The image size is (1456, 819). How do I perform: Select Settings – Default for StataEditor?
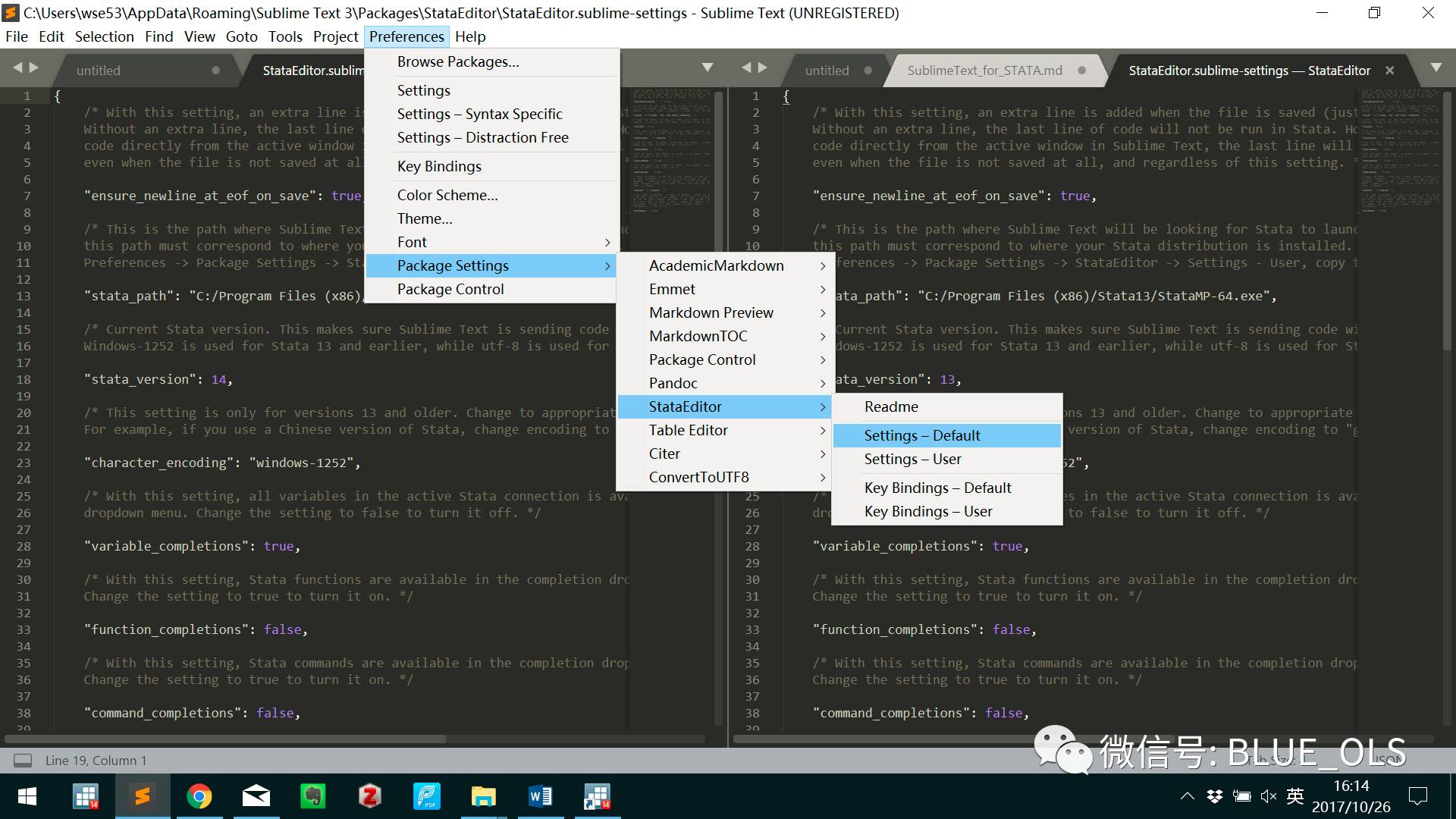pyautogui.click(x=947, y=435)
